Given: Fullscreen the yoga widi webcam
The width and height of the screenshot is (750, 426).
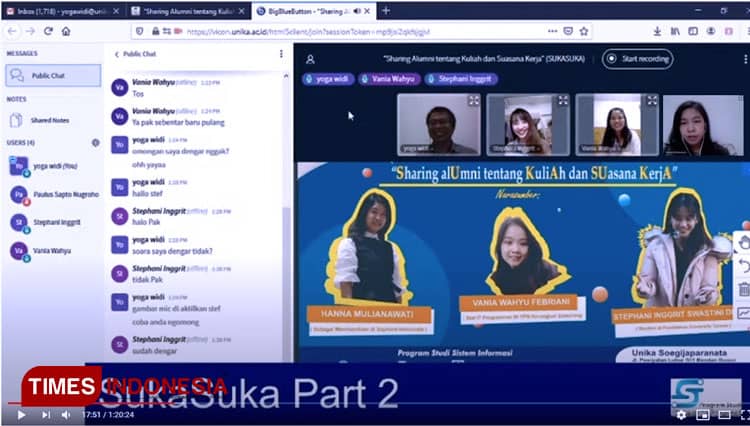Looking at the screenshot, I should tap(474, 101).
